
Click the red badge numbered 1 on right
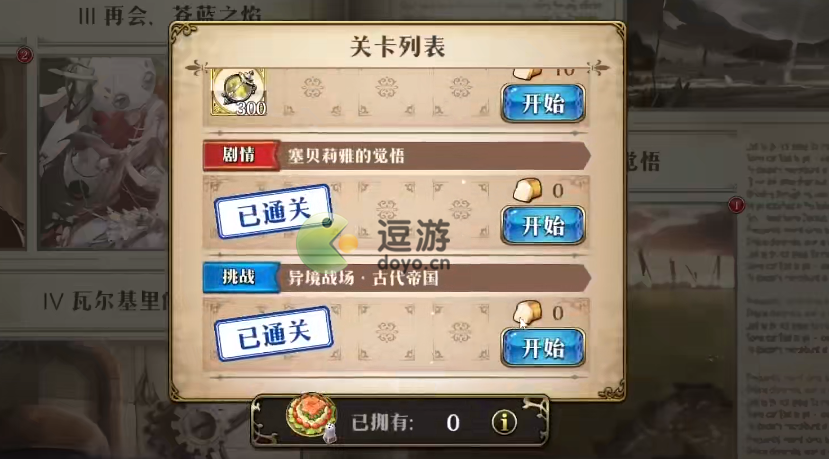click(736, 205)
